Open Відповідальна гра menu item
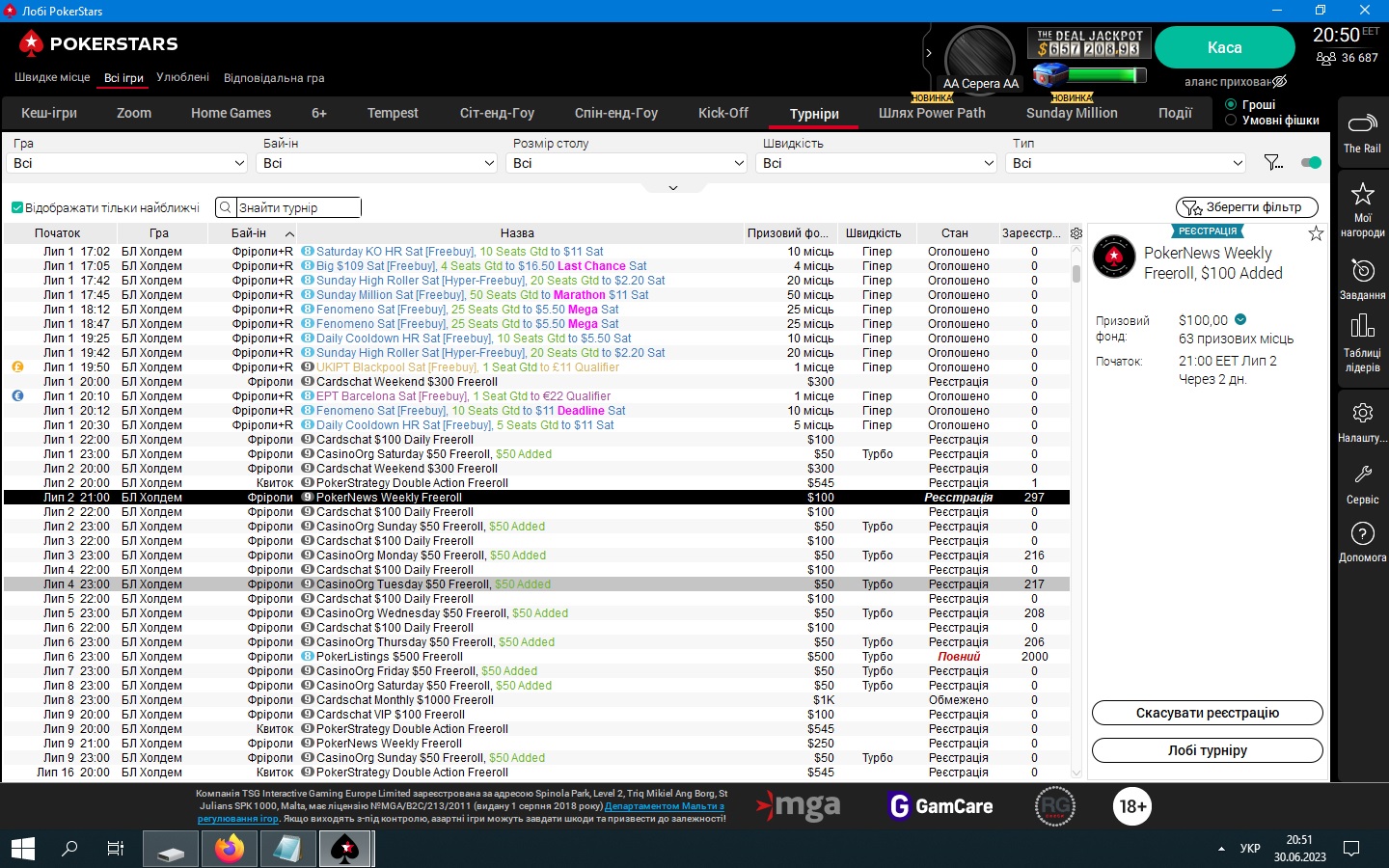Screen dimensions: 1389x868 pos(274,78)
